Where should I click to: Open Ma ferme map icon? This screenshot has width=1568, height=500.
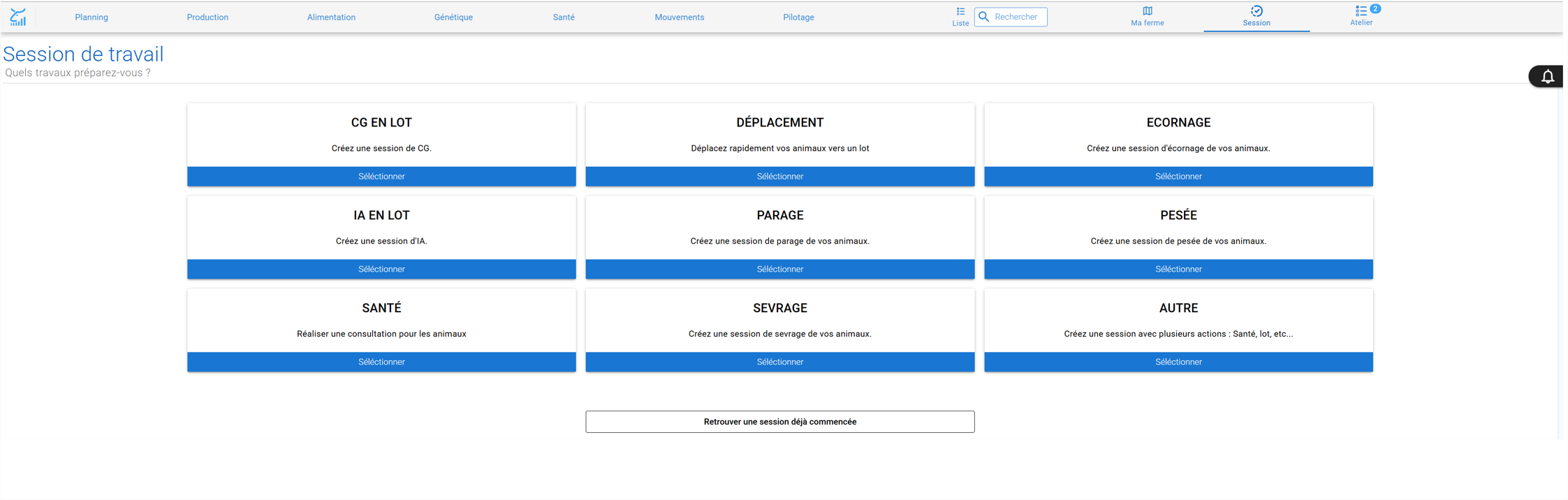tap(1147, 10)
